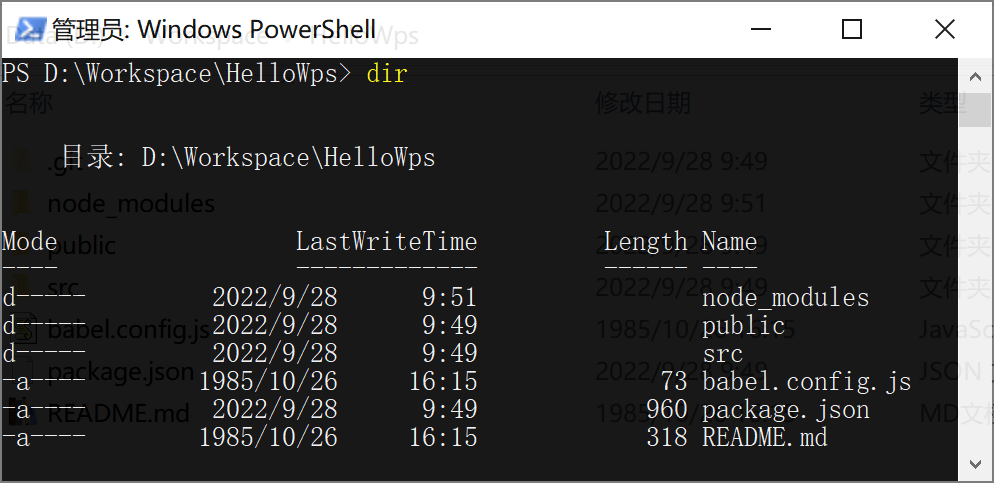Click the scrollbar down arrow
Screen dimensions: 994x483
[975, 464]
